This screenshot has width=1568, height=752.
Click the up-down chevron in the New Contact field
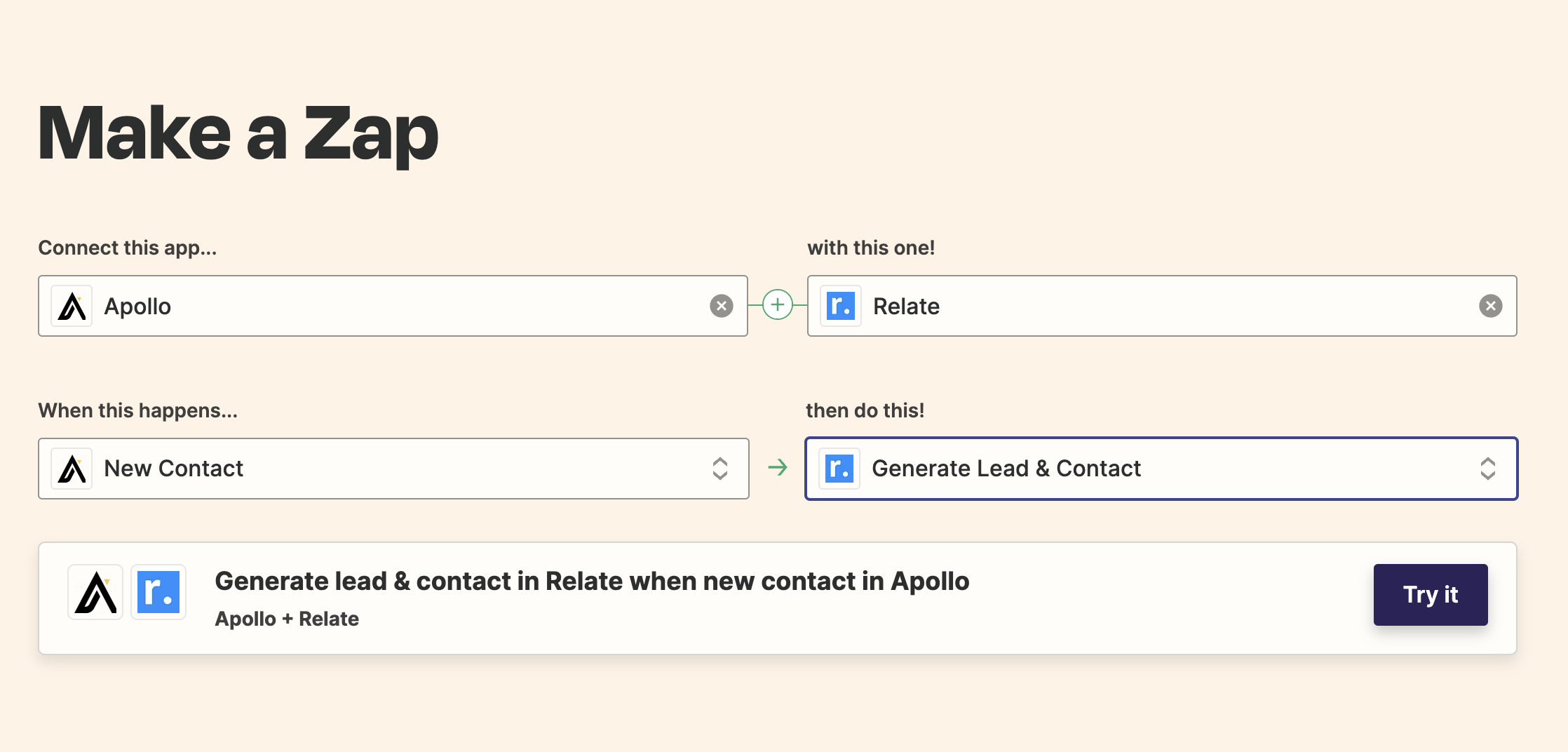(x=720, y=469)
